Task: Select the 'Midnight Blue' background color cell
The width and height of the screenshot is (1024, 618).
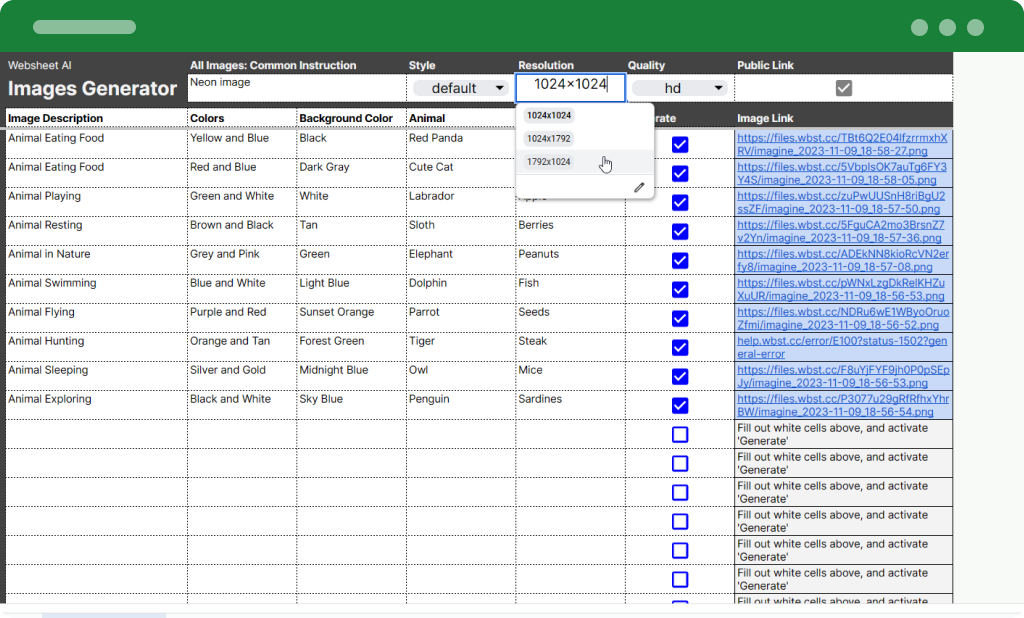Action: 351,376
